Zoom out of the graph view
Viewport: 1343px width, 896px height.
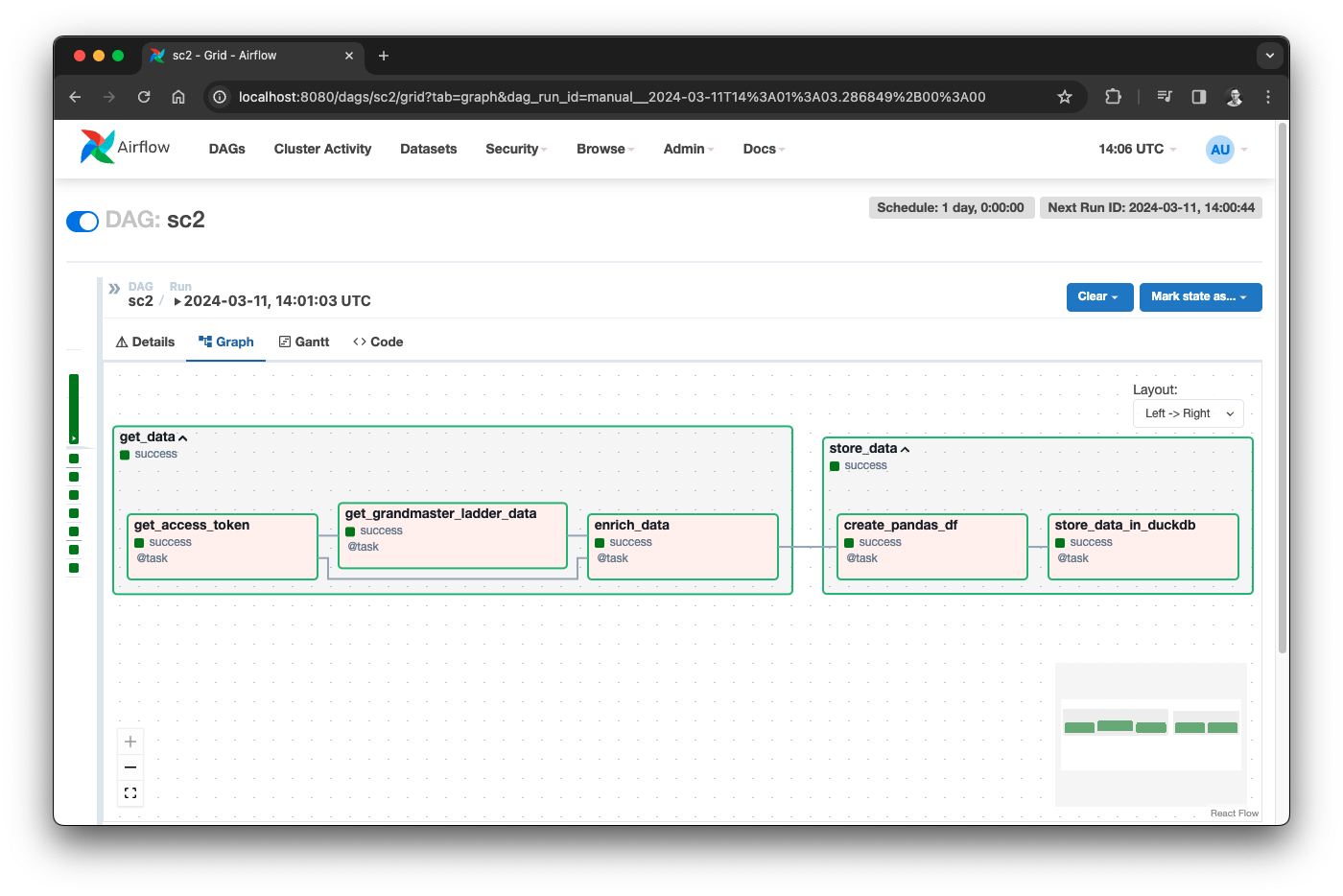pyautogui.click(x=130, y=767)
